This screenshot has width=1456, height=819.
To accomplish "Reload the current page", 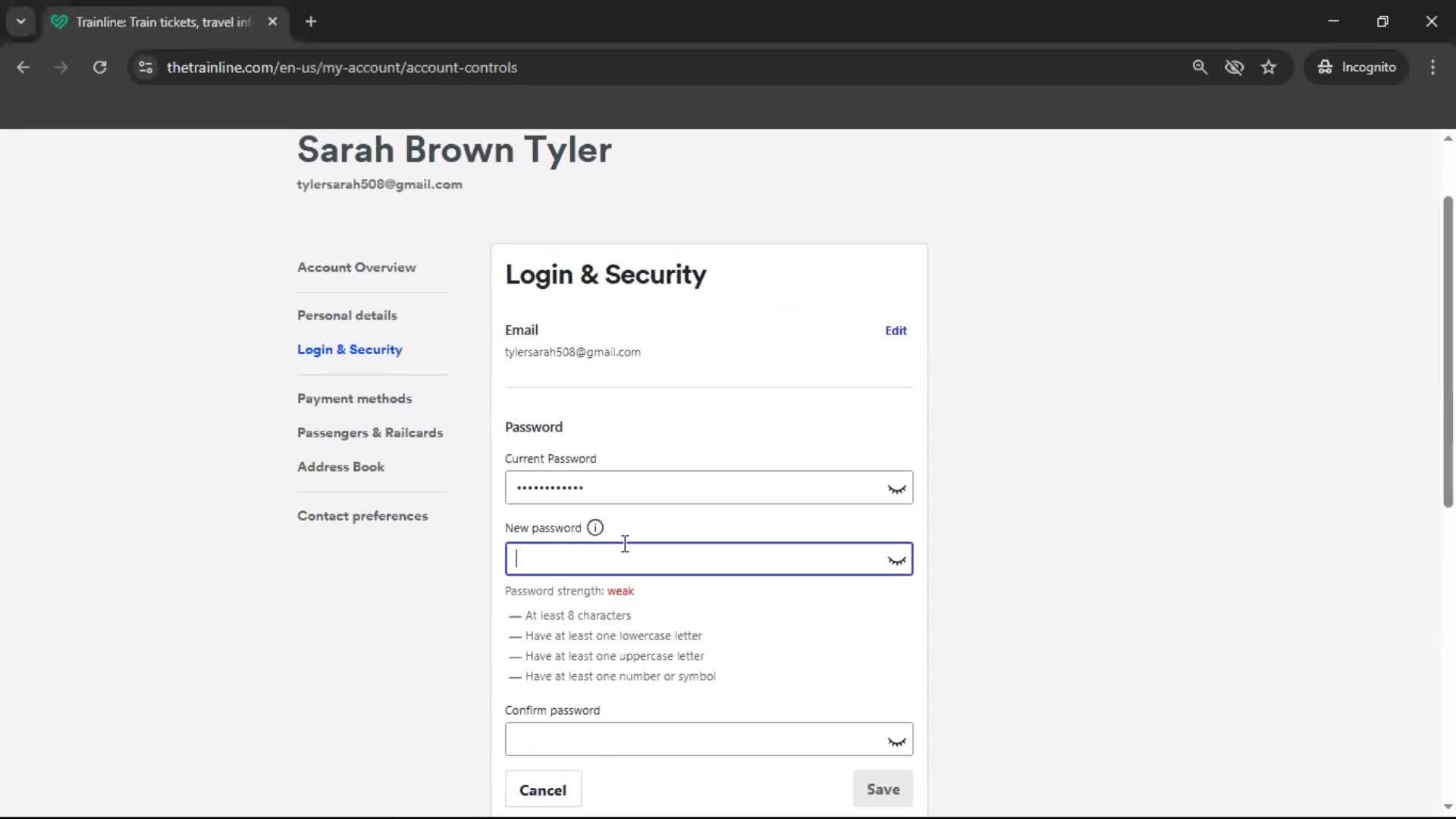I will click(99, 67).
